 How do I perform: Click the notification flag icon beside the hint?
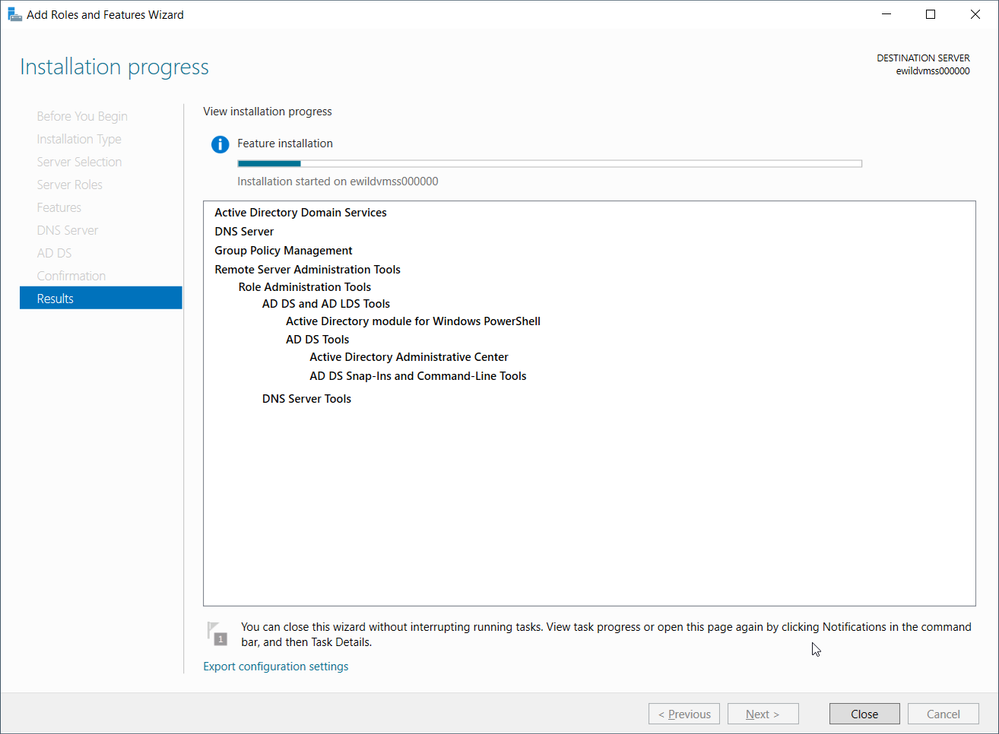(217, 633)
